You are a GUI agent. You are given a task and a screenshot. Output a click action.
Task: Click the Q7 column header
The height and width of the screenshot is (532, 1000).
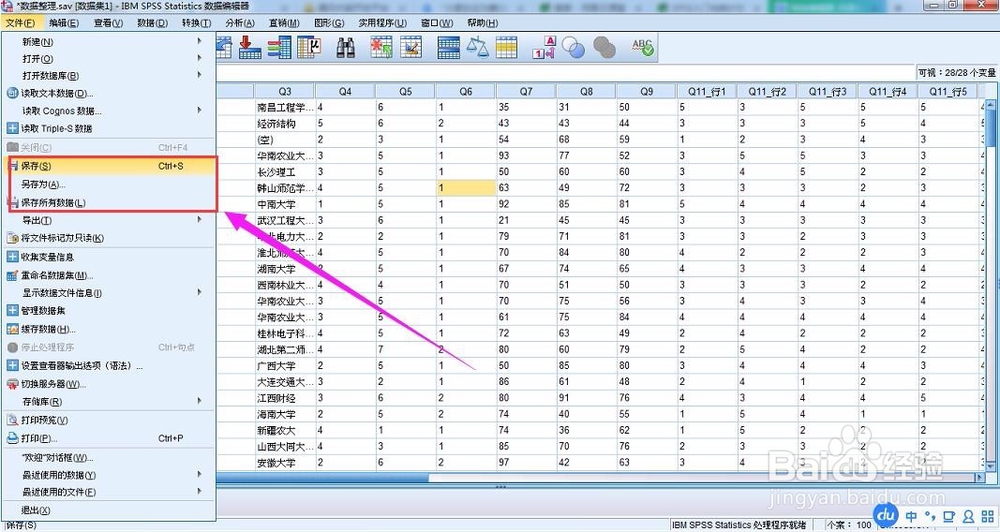tap(526, 92)
